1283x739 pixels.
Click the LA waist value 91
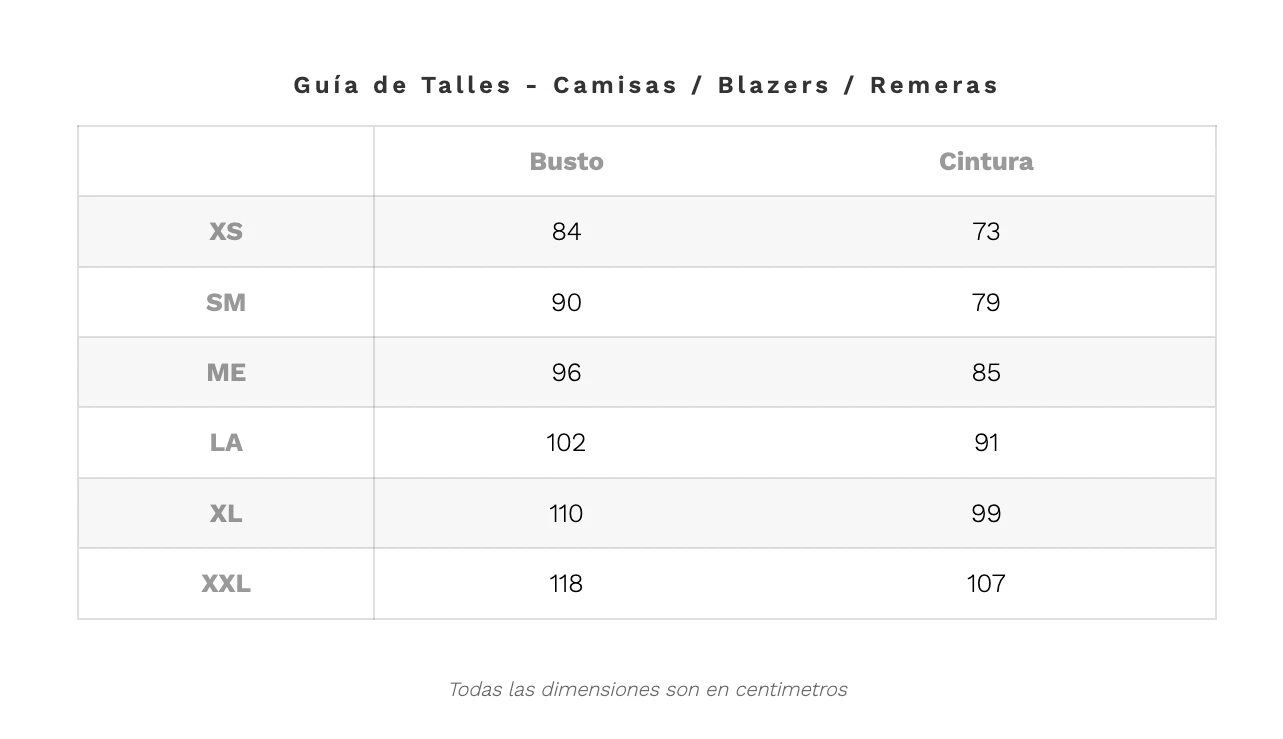pos(986,442)
